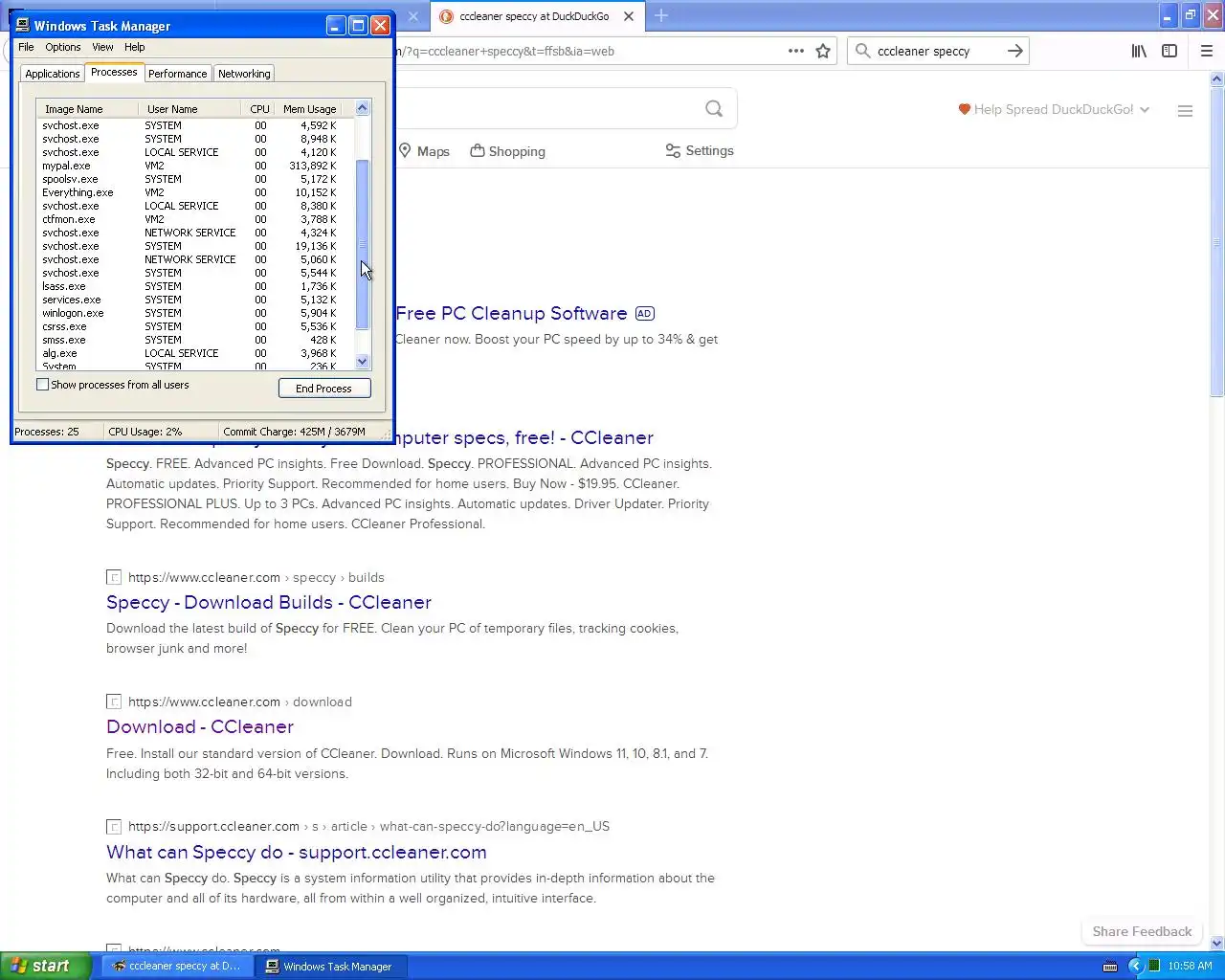Open DuckDuckGo Settings dropdown

coord(700,151)
